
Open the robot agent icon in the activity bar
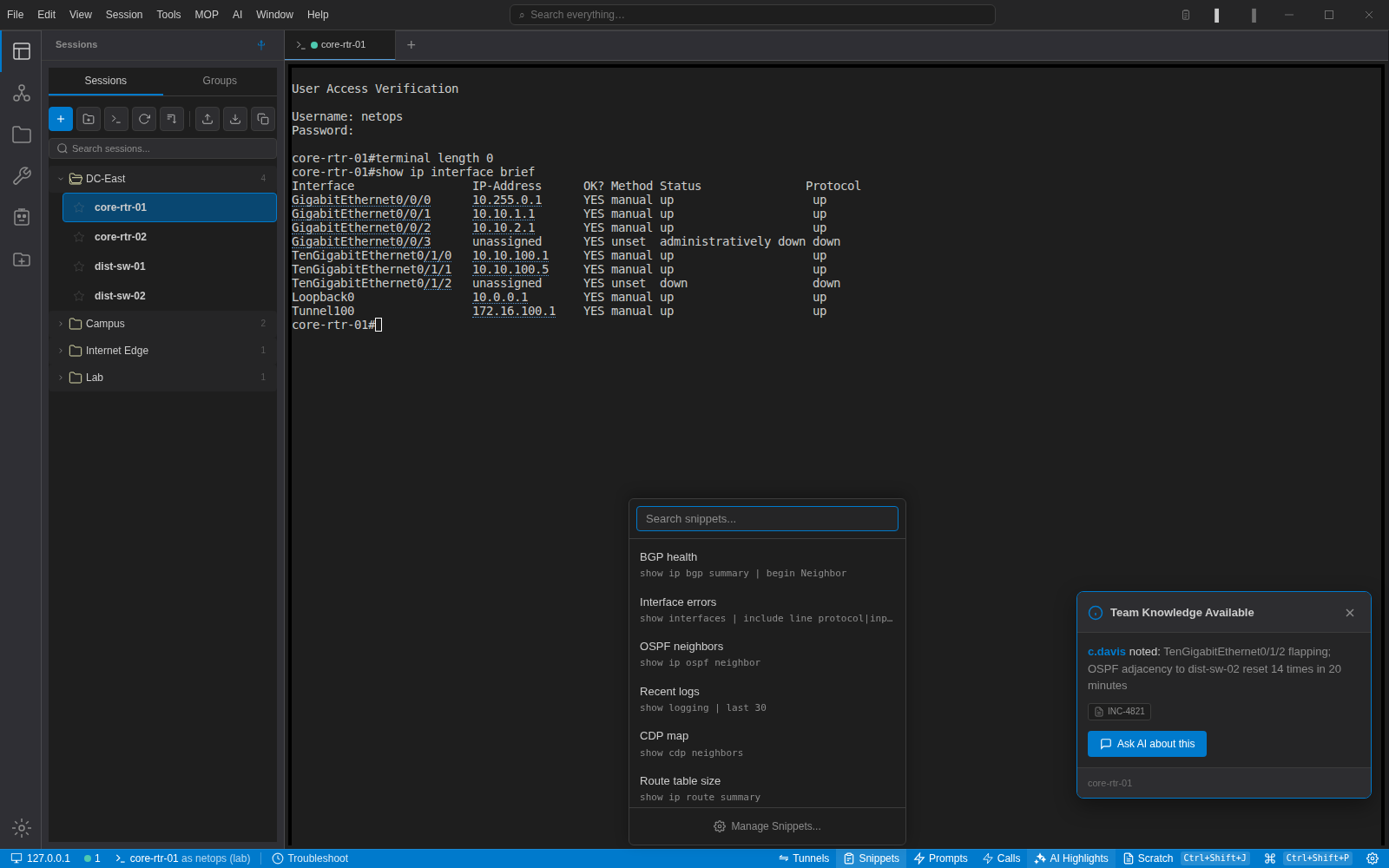point(22,217)
